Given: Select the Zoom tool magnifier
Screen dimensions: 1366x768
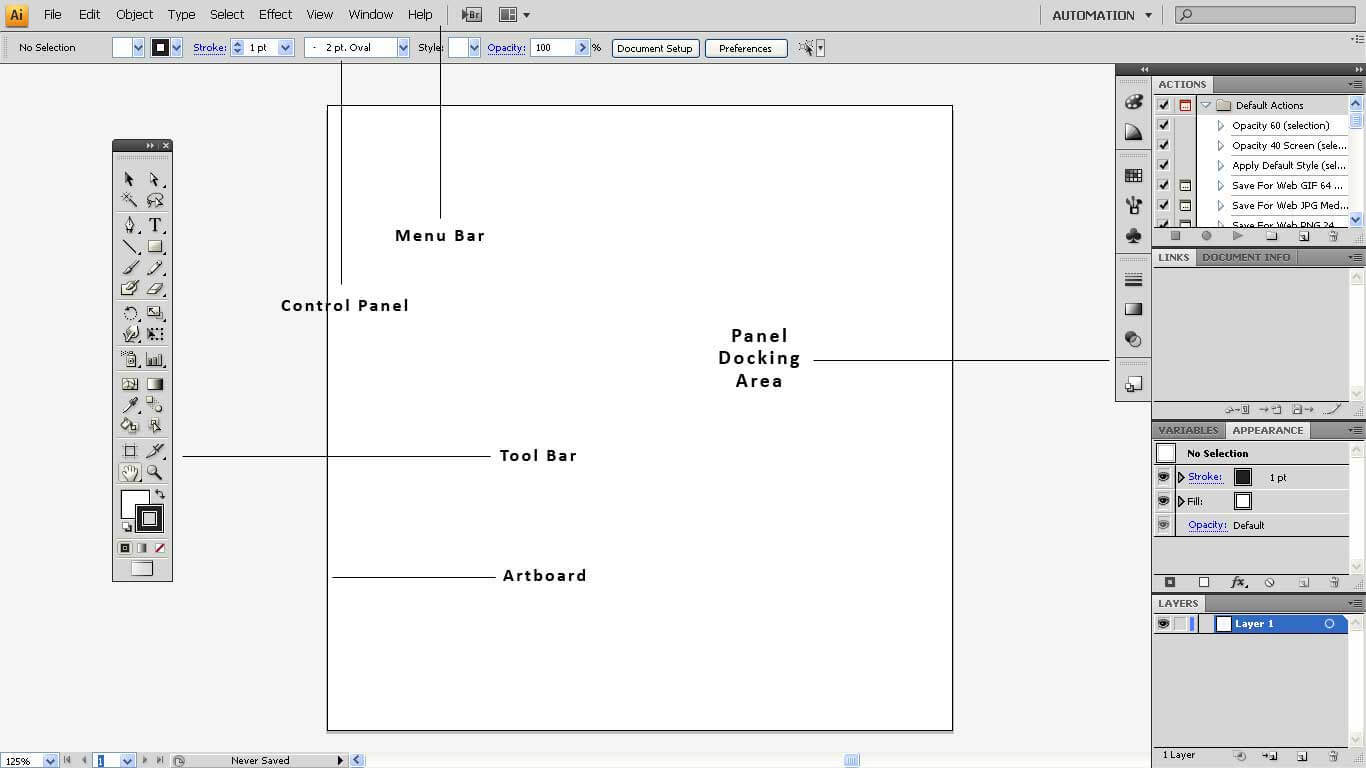Looking at the screenshot, I should tap(155, 472).
